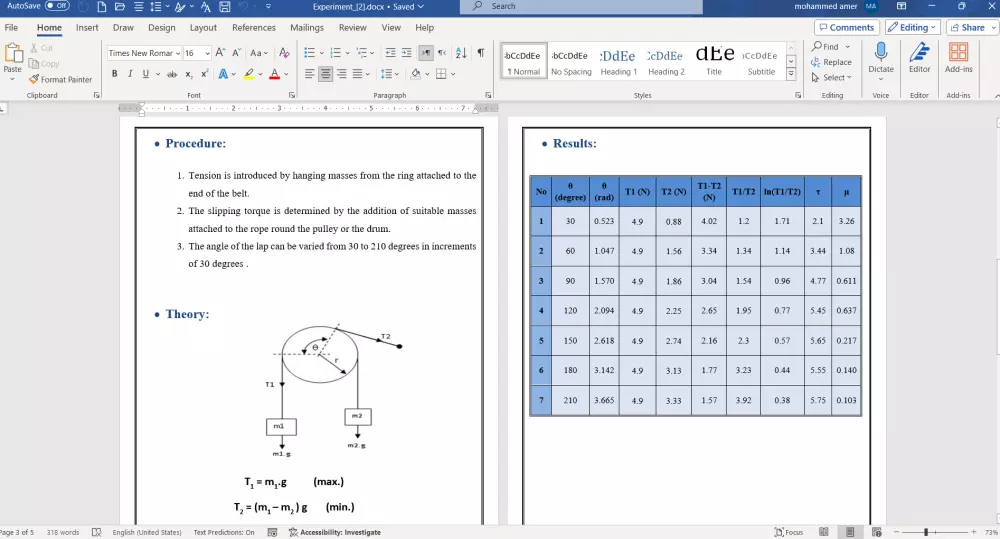Apply paragraph shading fill color
Image resolution: width=1000 pixels, height=539 pixels.
pyautogui.click(x=416, y=74)
